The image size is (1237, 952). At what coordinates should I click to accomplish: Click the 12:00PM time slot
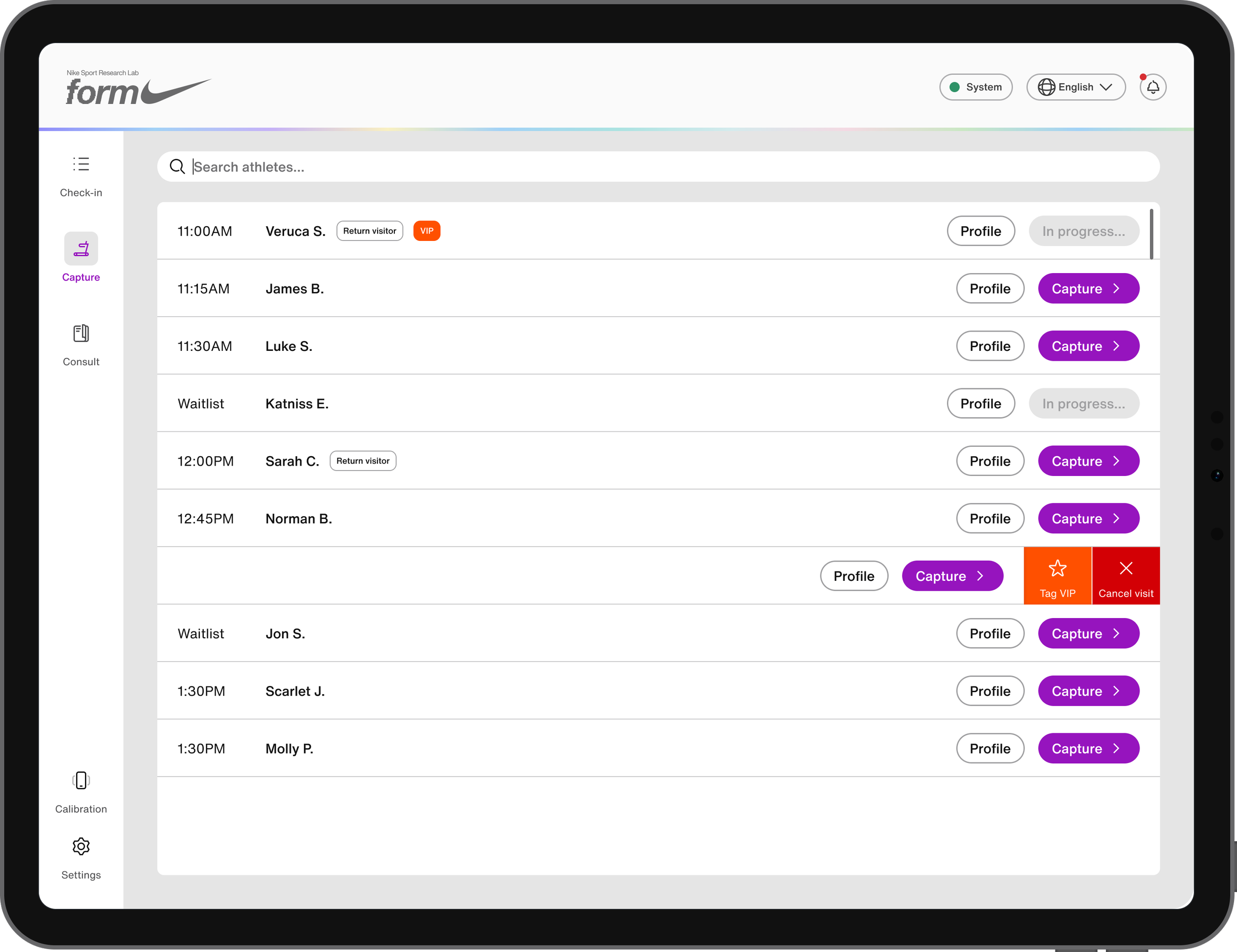[x=206, y=461]
